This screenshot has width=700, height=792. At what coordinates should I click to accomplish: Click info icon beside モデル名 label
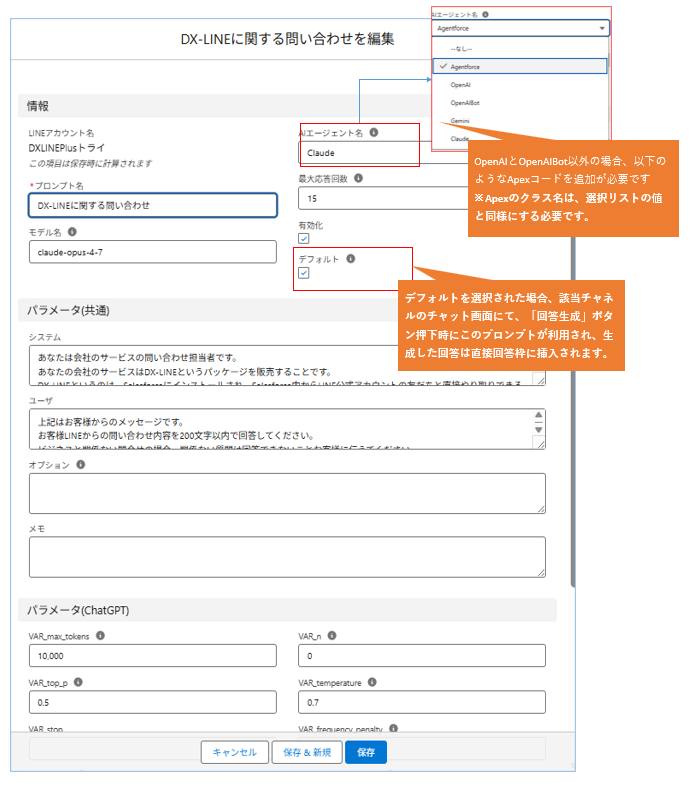[72, 232]
